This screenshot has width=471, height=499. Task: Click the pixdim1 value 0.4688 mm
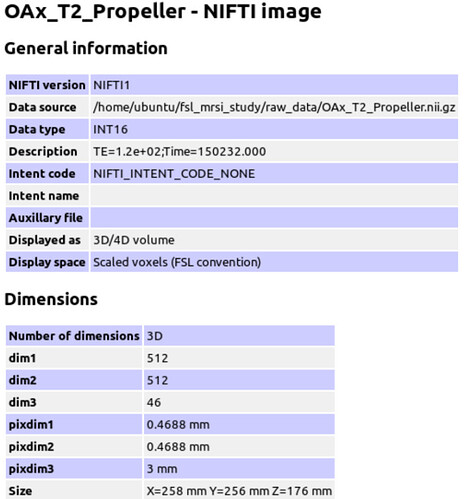(178, 424)
